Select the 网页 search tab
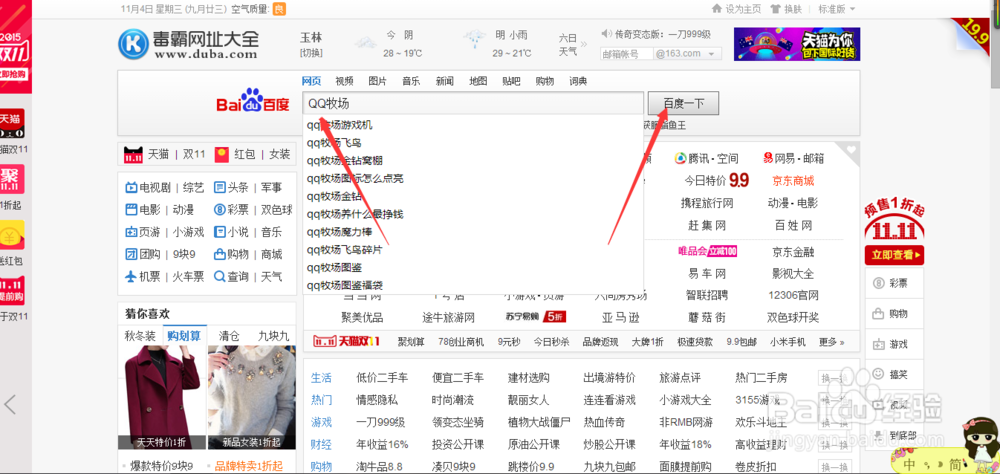Screen dimensions: 1000x474 pyautogui.click(x=311, y=81)
